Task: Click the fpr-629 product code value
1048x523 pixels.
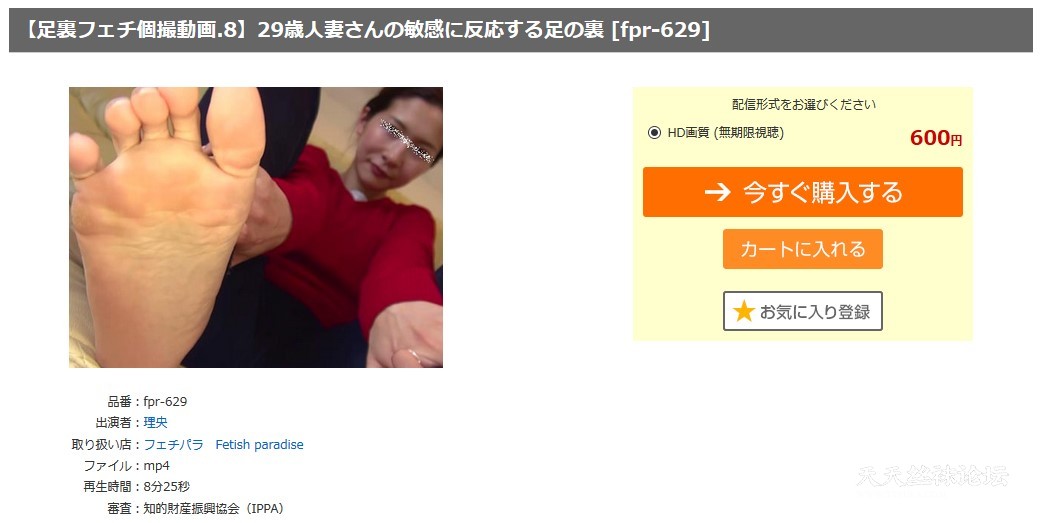Action: tap(165, 401)
